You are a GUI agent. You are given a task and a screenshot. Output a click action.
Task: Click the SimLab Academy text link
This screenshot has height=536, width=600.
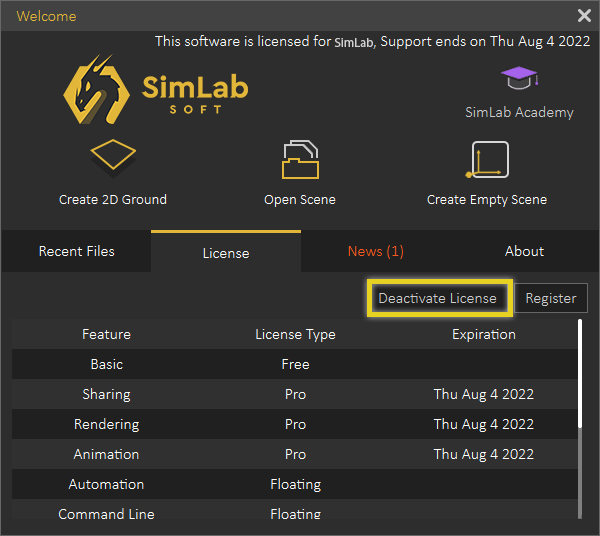519,112
